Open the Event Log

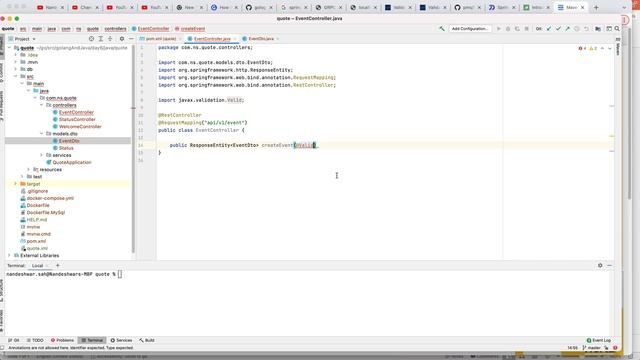(x=598, y=340)
